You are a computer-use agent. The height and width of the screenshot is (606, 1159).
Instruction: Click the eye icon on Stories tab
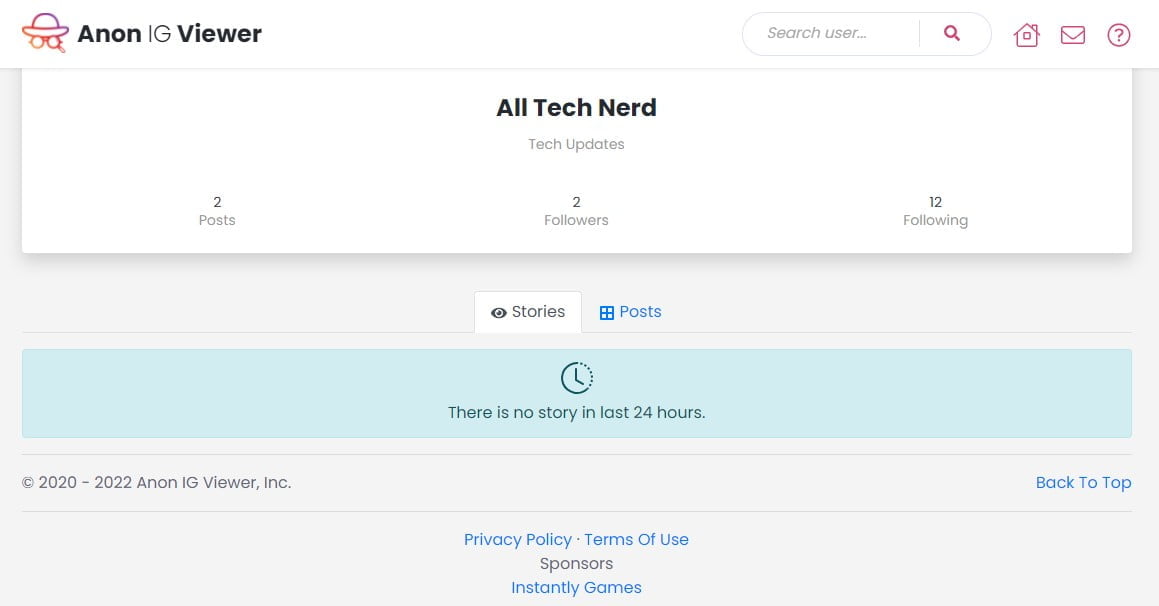coord(498,313)
